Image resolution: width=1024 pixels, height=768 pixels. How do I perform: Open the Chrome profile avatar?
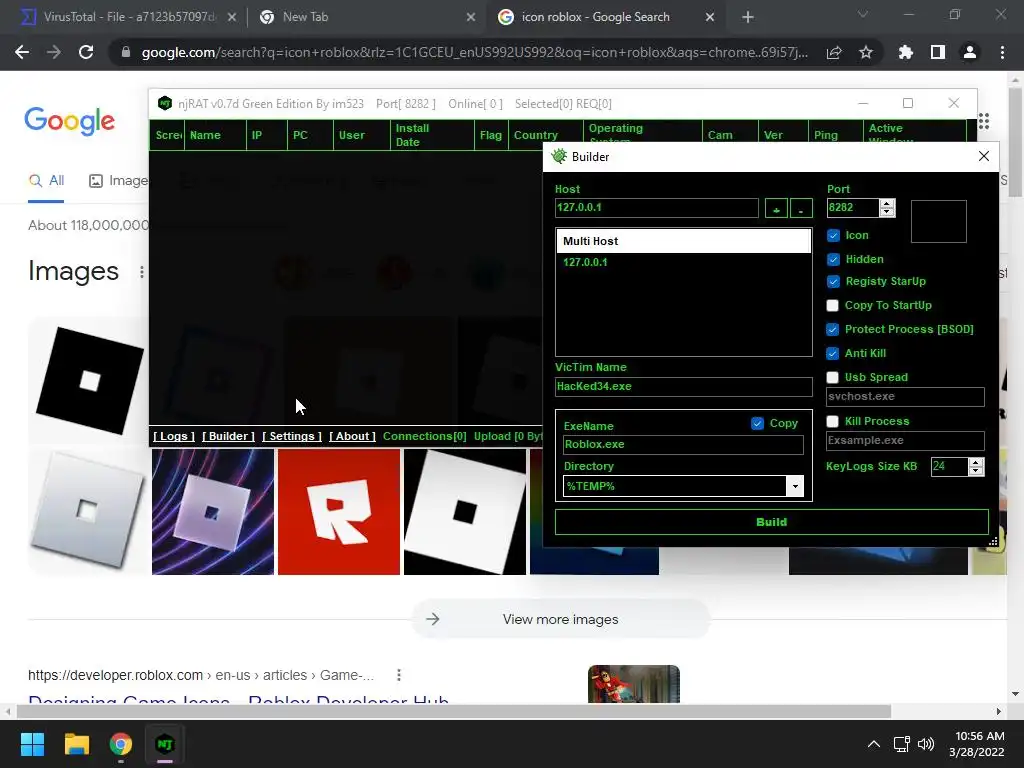[970, 52]
